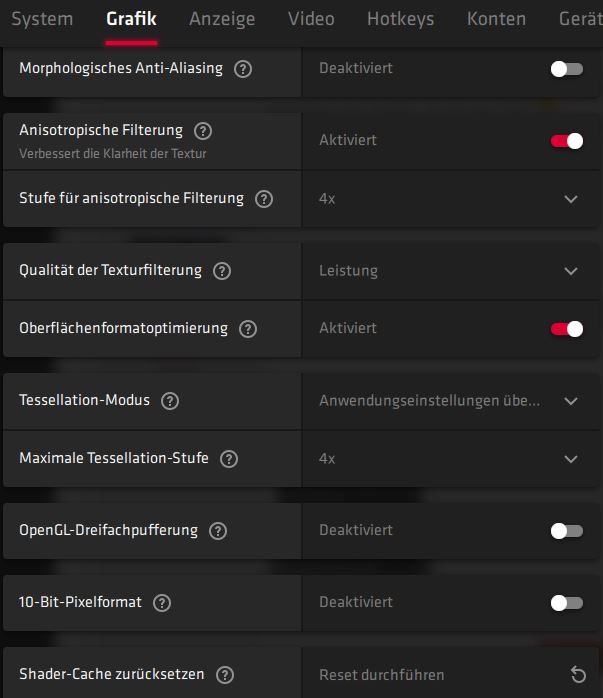Open help for Morphologisches Anti-Aliasing
The width and height of the screenshot is (603, 698).
[x=243, y=69]
